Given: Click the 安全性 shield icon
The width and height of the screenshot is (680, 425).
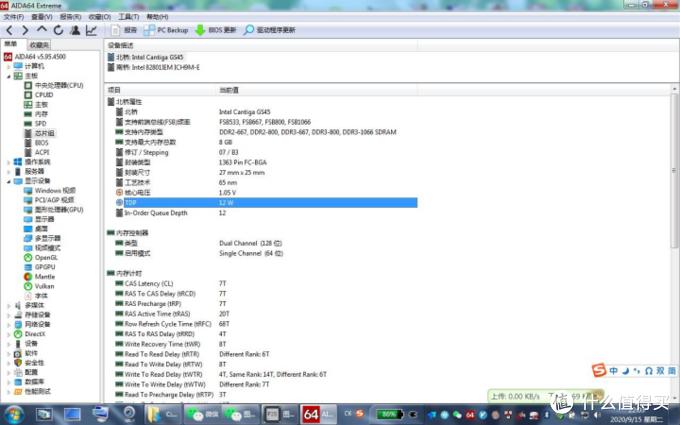Looking at the screenshot, I should pos(18,363).
